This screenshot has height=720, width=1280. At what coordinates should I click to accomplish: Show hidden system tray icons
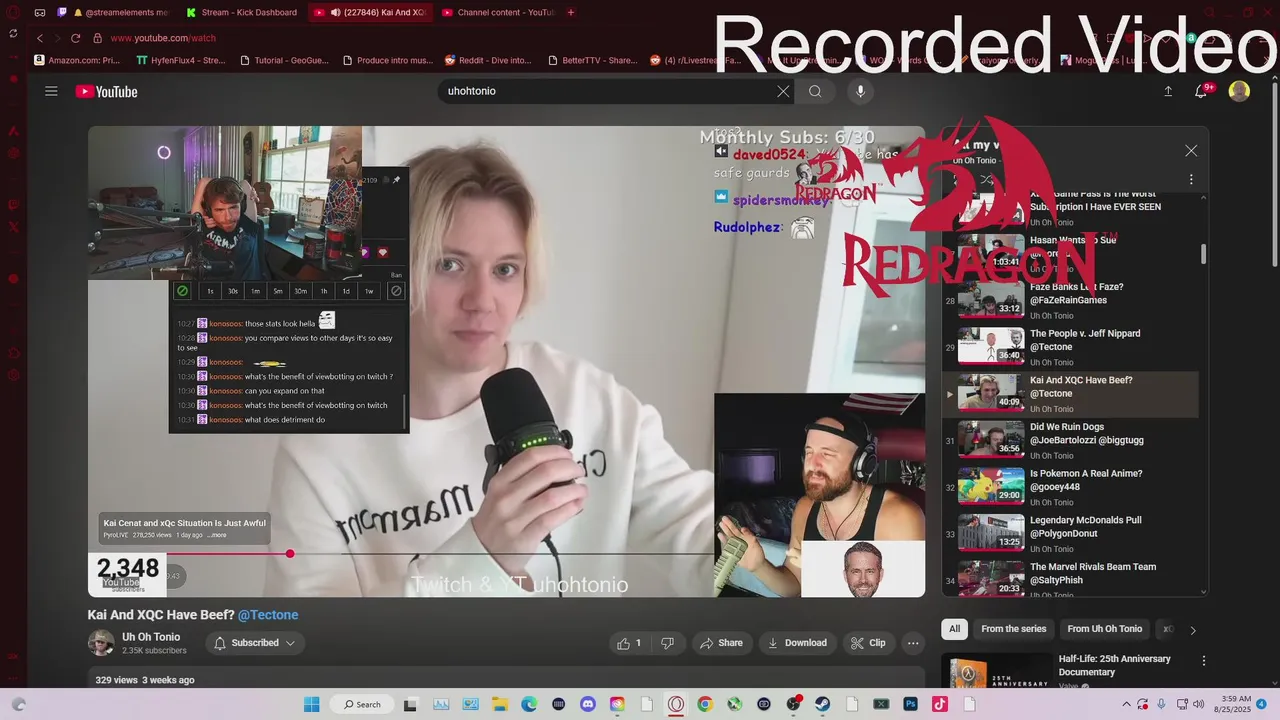click(x=1127, y=704)
